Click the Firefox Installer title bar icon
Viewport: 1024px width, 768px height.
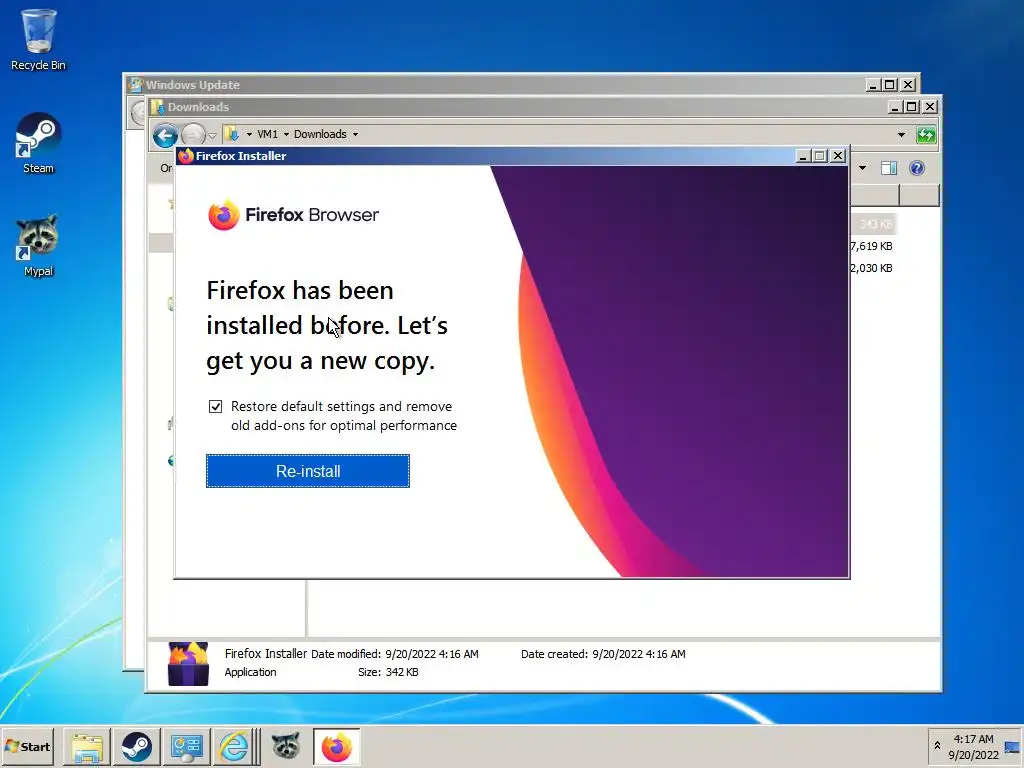click(x=186, y=155)
